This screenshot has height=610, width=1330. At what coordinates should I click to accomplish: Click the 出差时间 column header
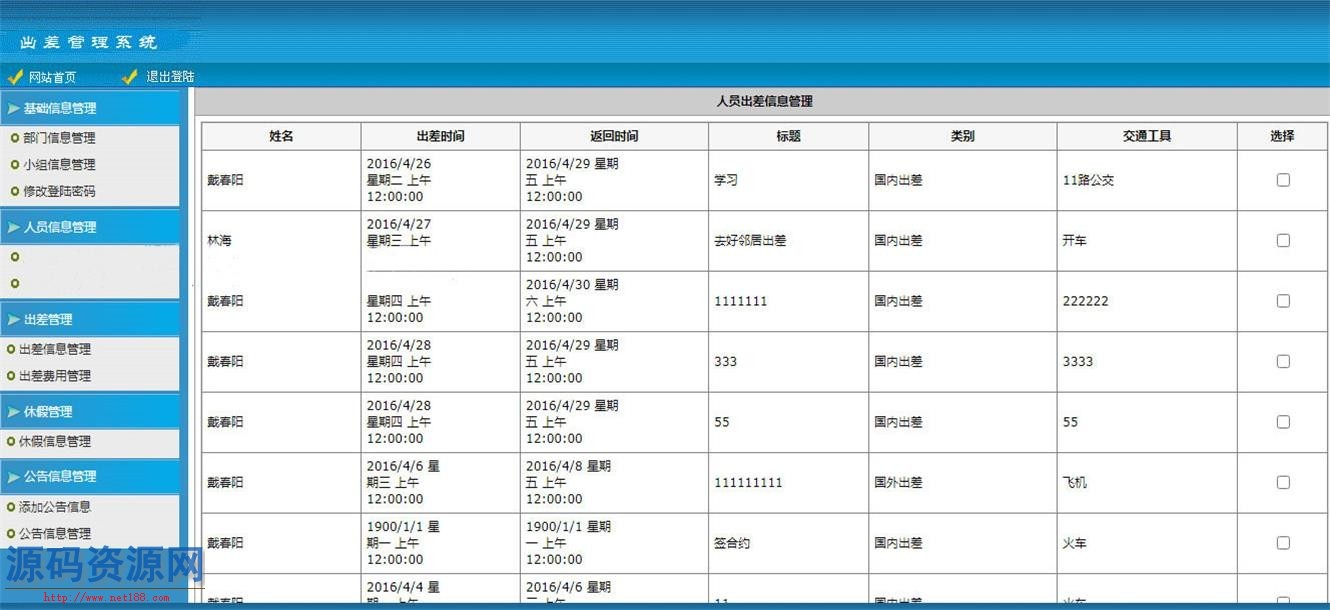(440, 136)
